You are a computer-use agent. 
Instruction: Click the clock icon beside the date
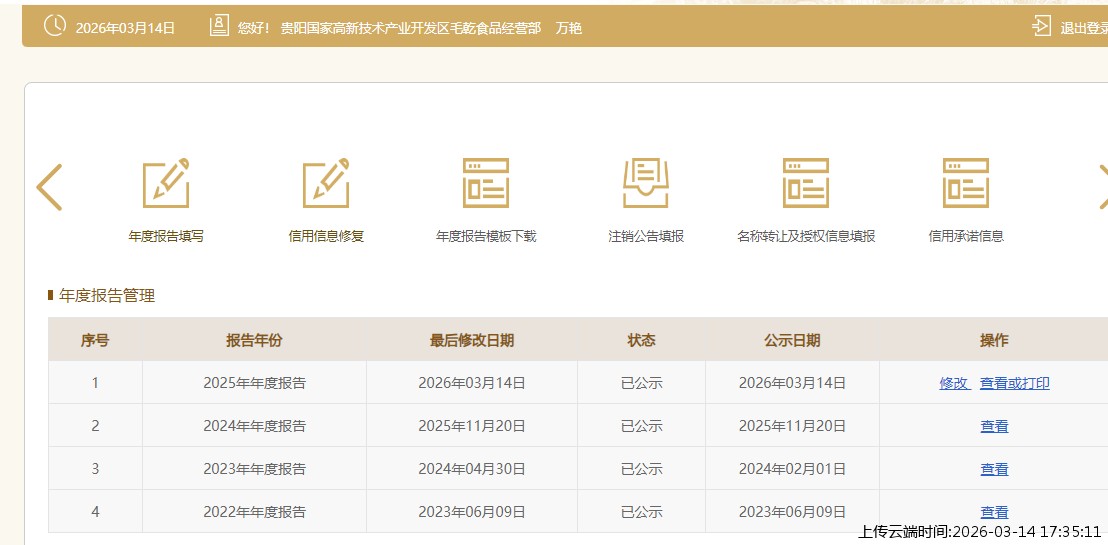(x=56, y=27)
